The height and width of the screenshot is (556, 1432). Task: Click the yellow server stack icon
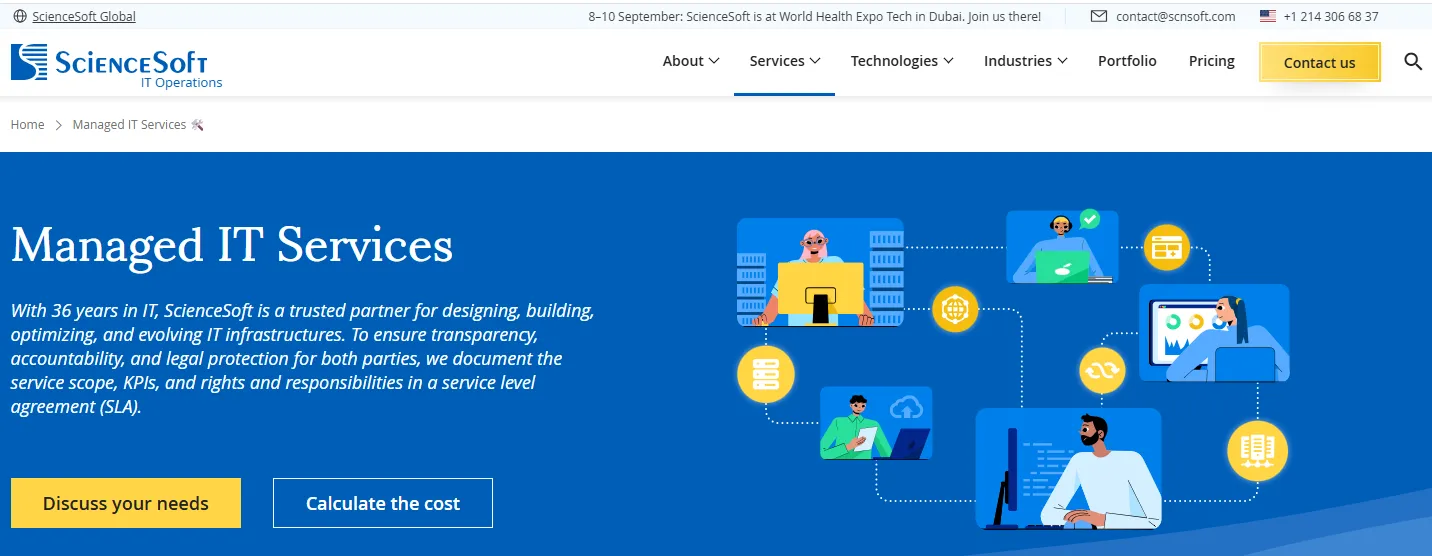pyautogui.click(x=765, y=374)
